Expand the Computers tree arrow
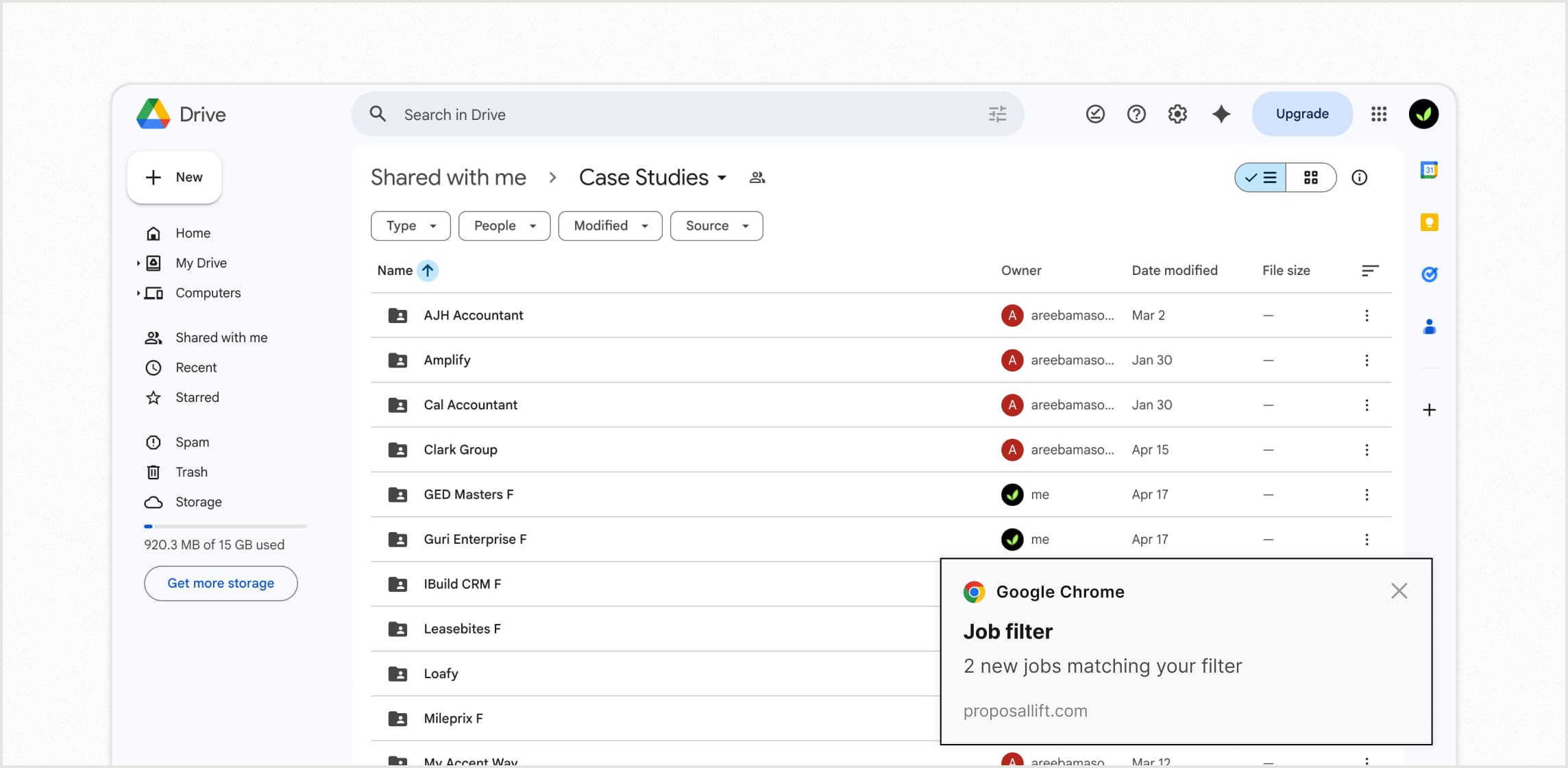This screenshot has width=1568, height=768. [138, 293]
